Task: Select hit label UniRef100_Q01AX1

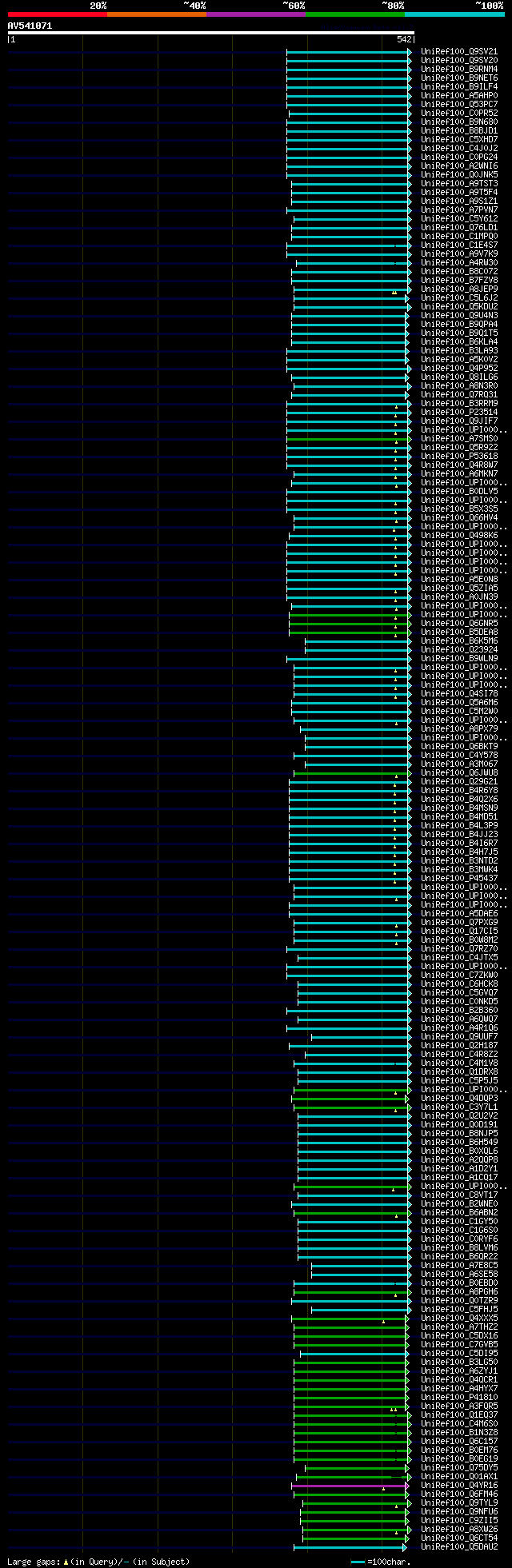Action: (459, 1476)
